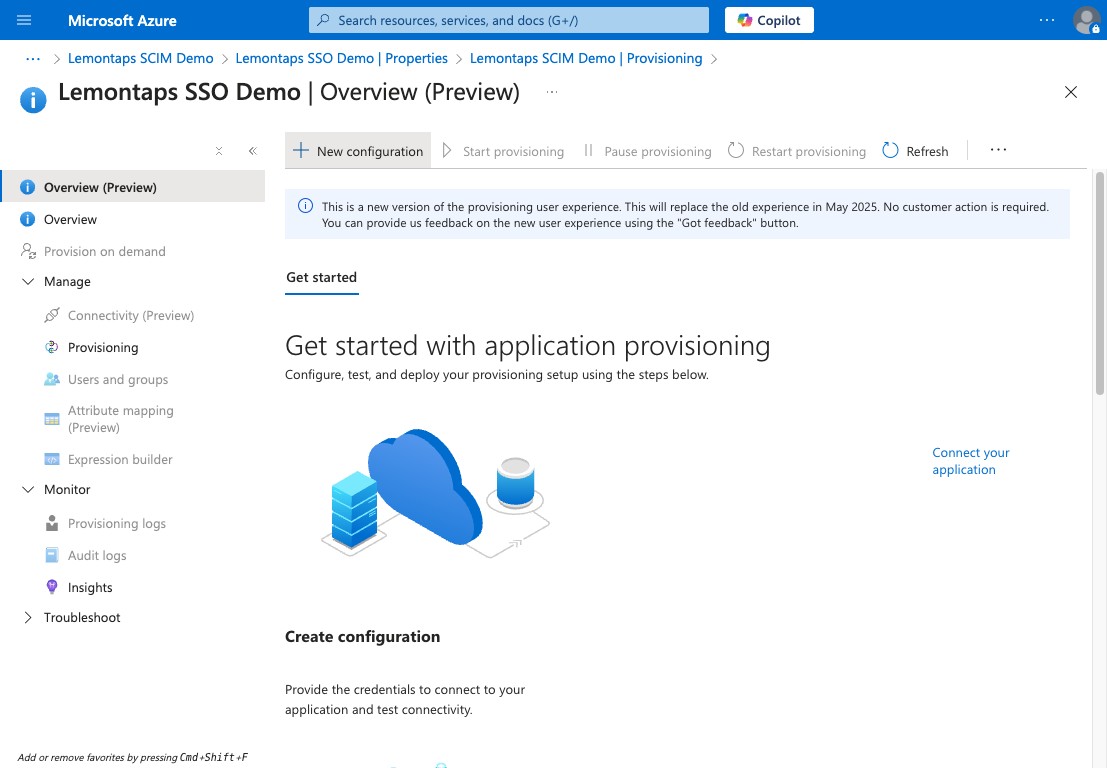The width and height of the screenshot is (1107, 768).
Task: Open Audit logs
Action: point(97,556)
